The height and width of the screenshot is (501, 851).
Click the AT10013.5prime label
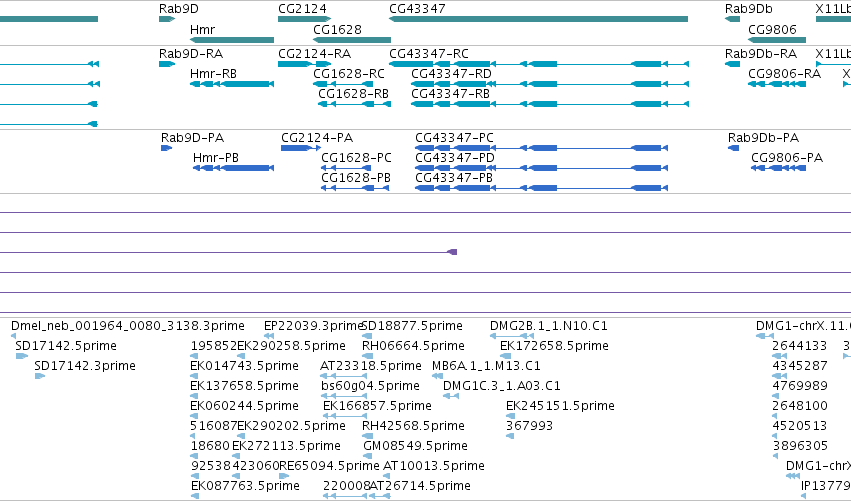(x=434, y=466)
